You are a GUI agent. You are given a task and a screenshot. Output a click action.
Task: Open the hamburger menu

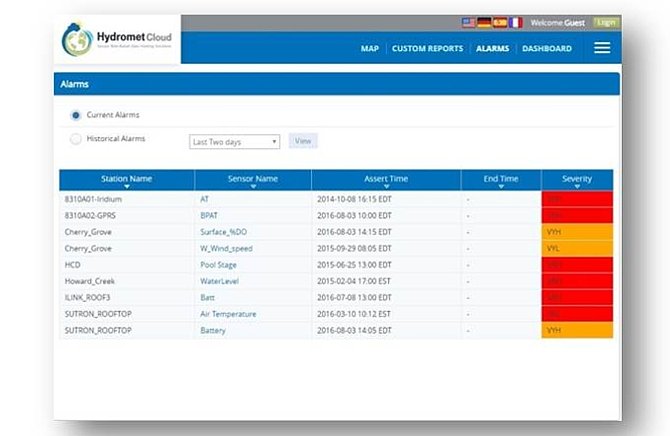[x=602, y=48]
